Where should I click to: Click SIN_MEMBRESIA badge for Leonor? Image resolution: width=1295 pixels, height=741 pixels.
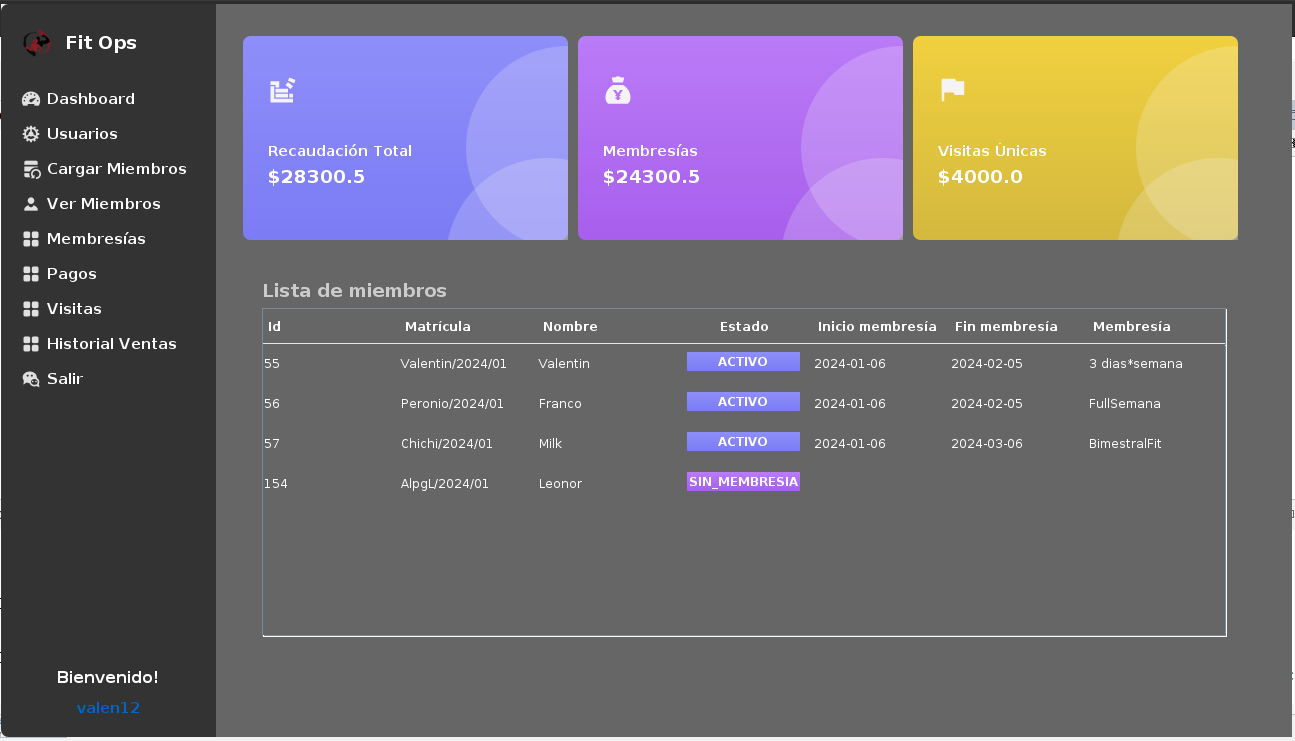pos(743,482)
